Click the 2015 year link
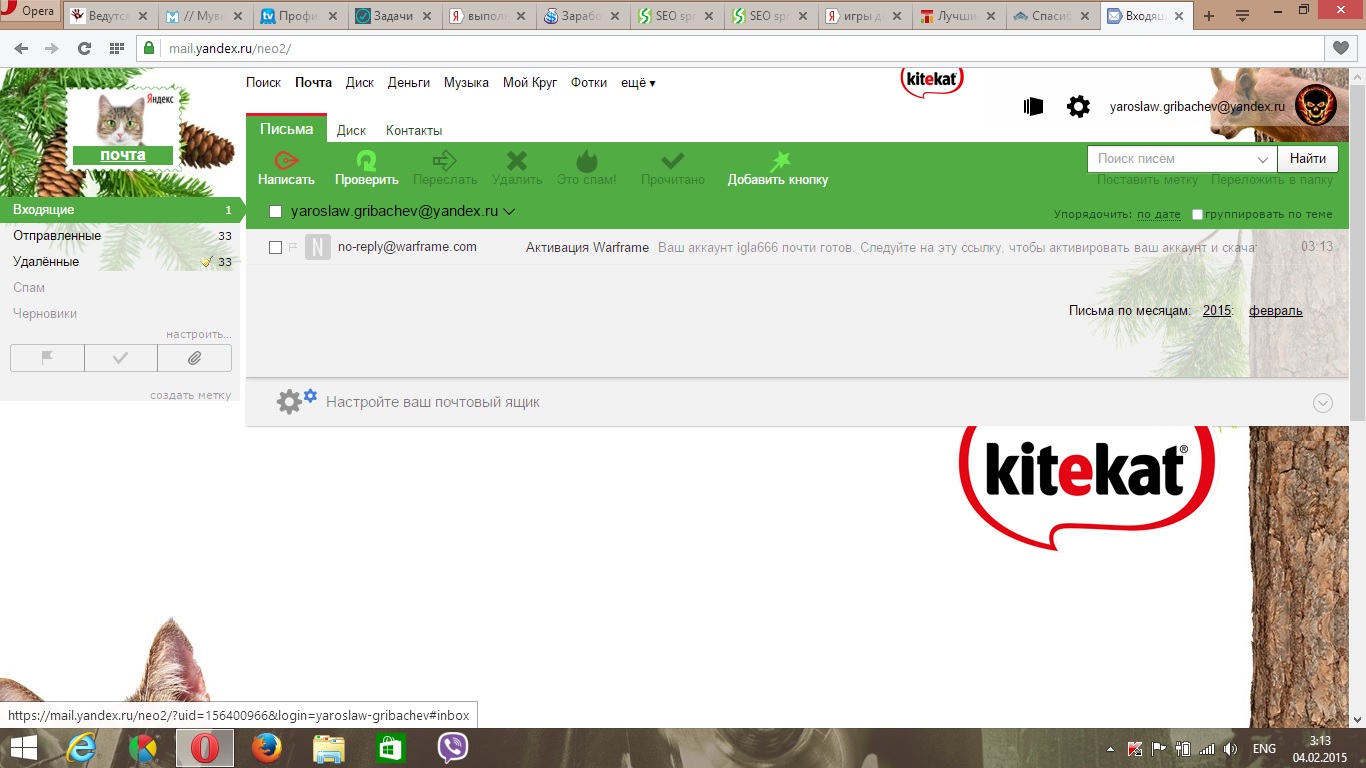This screenshot has width=1366, height=768. (x=1217, y=311)
